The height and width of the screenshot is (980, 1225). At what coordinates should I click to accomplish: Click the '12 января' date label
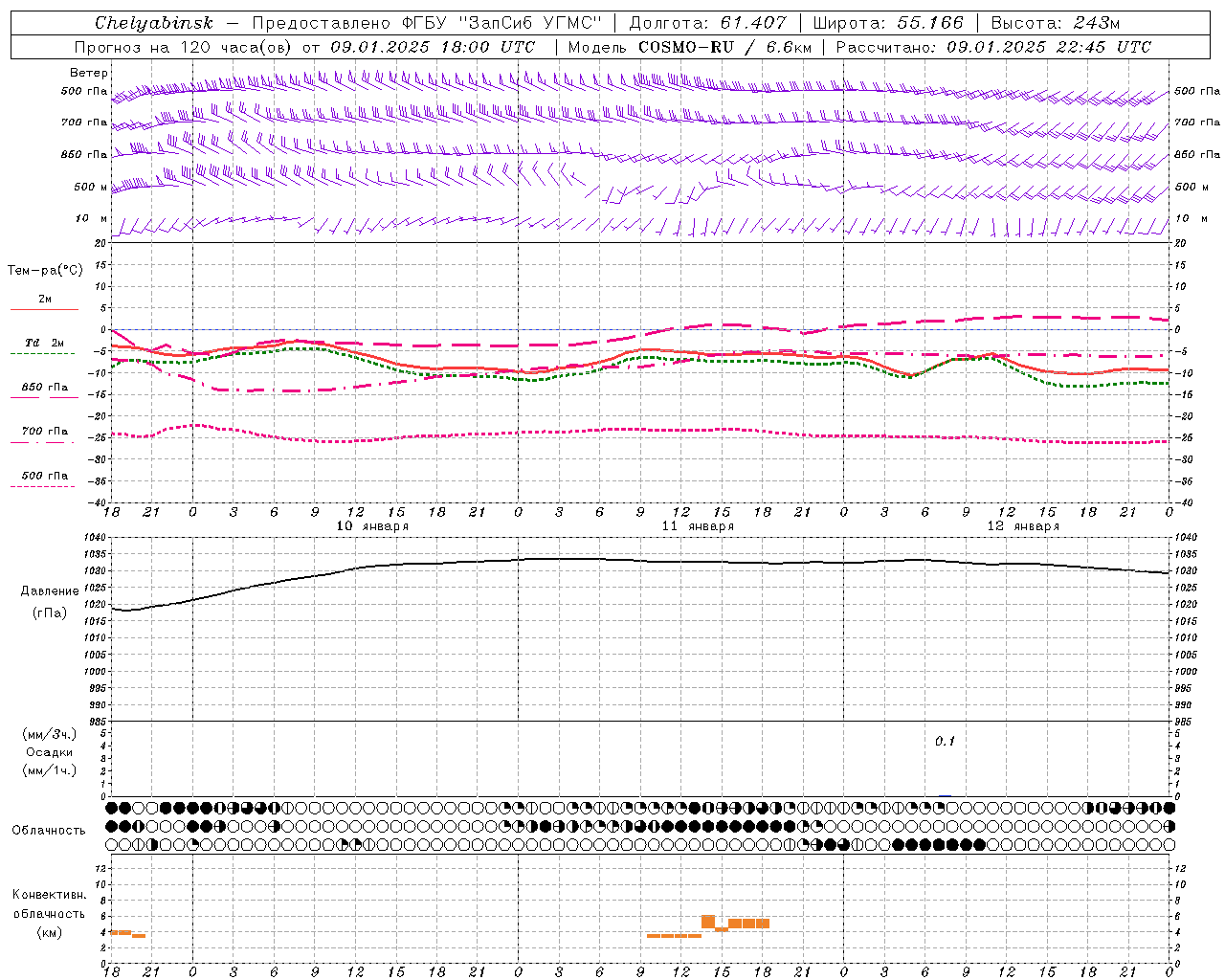point(1023,526)
